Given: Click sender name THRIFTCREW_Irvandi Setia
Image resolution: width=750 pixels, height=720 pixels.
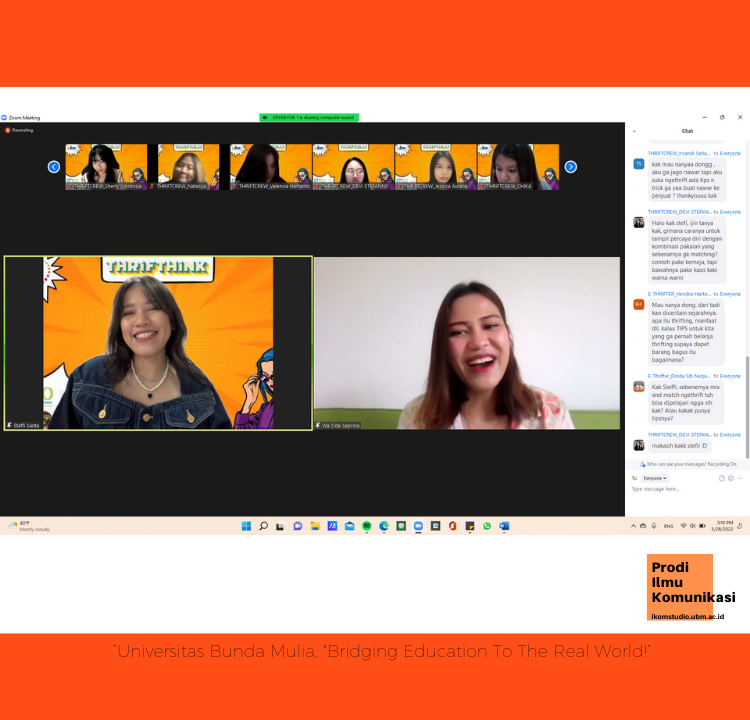Looking at the screenshot, I should (679, 153).
